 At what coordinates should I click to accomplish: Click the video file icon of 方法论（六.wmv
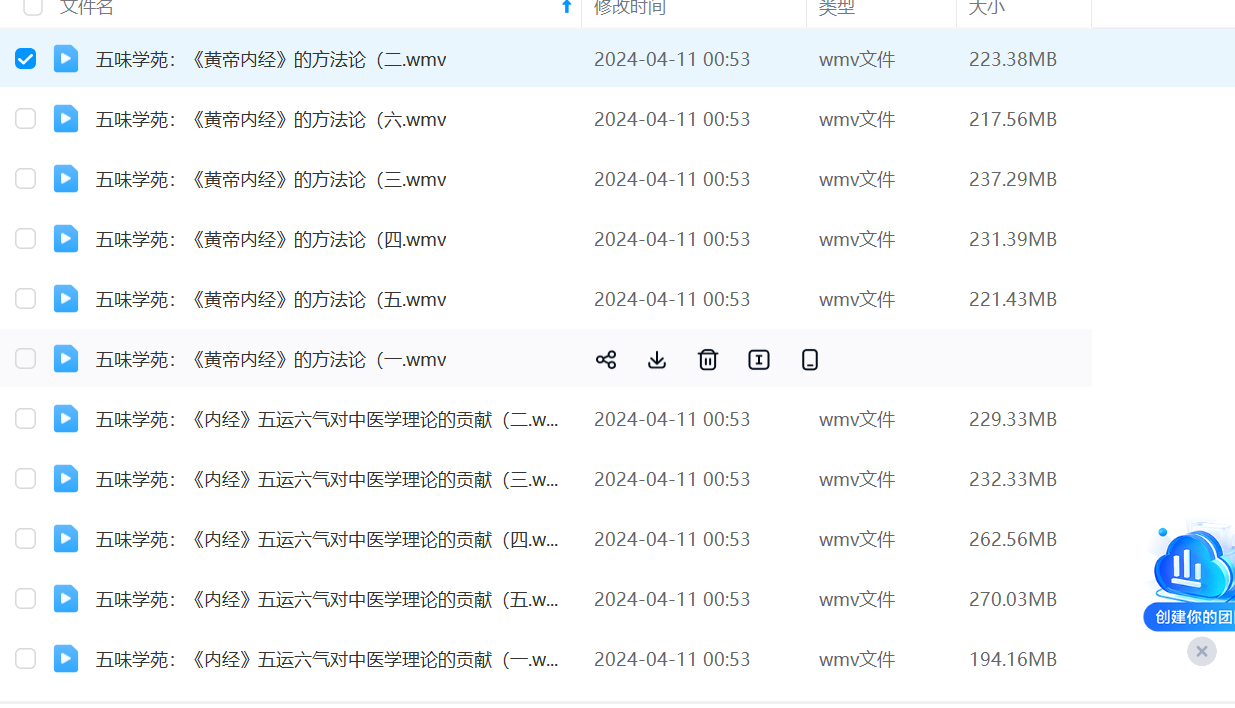point(66,119)
